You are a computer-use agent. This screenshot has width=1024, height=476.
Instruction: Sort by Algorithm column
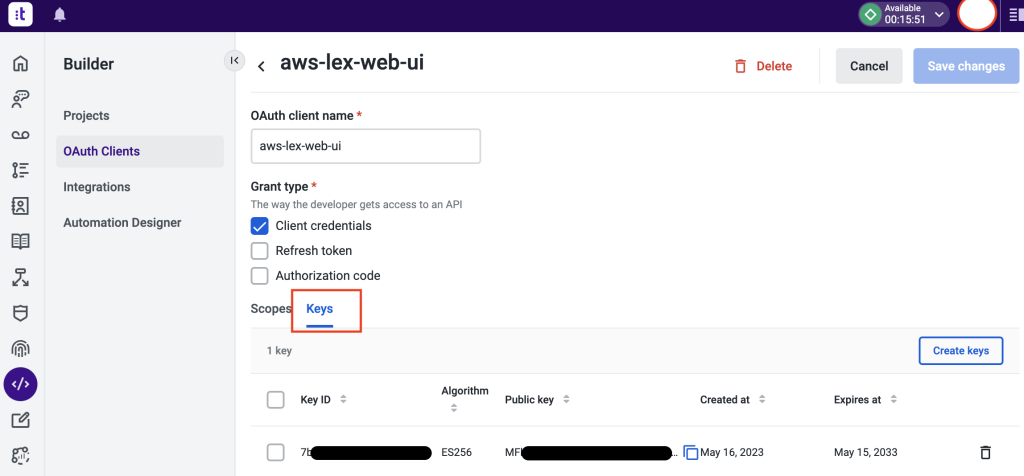(454, 409)
